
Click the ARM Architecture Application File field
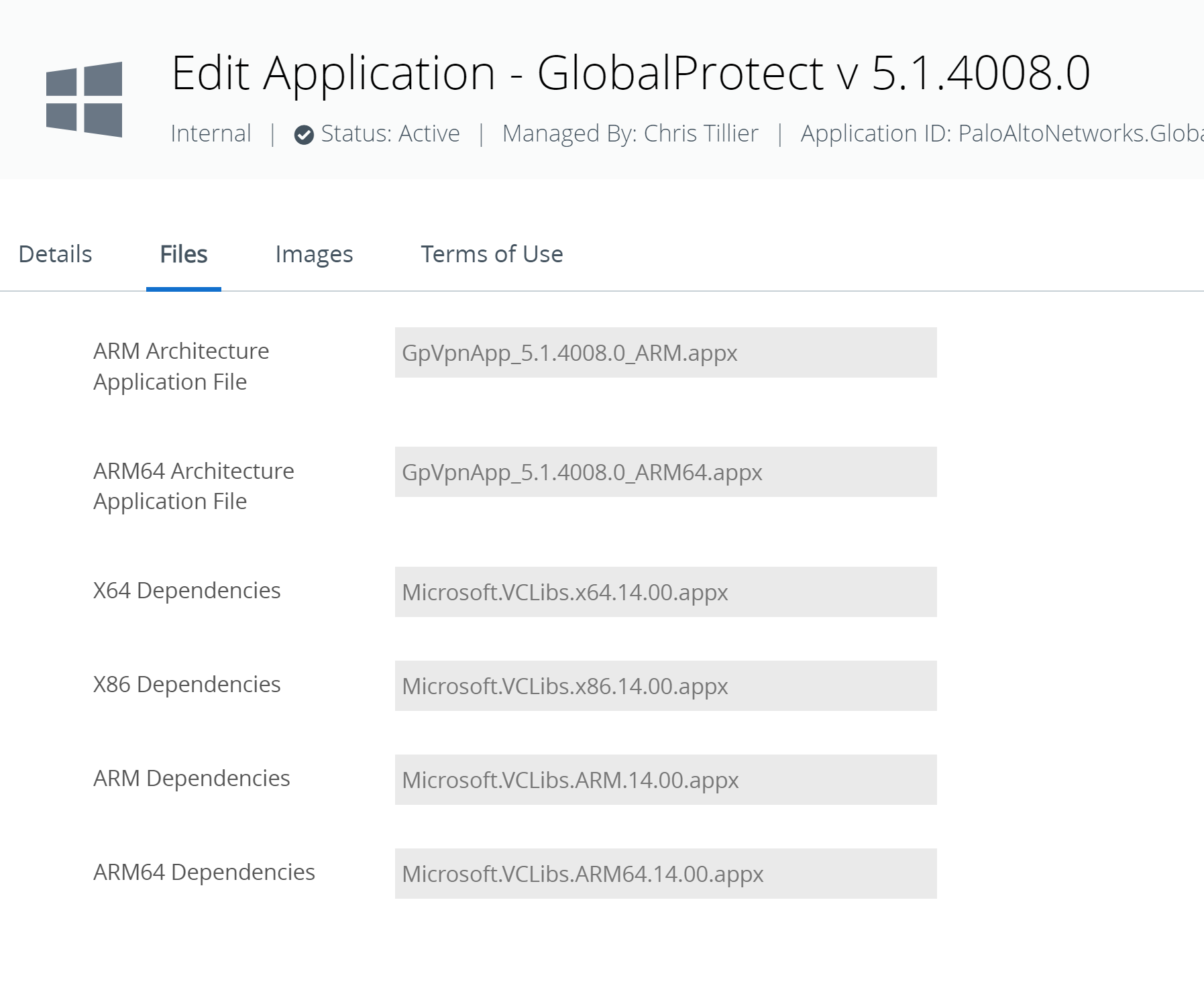point(665,353)
